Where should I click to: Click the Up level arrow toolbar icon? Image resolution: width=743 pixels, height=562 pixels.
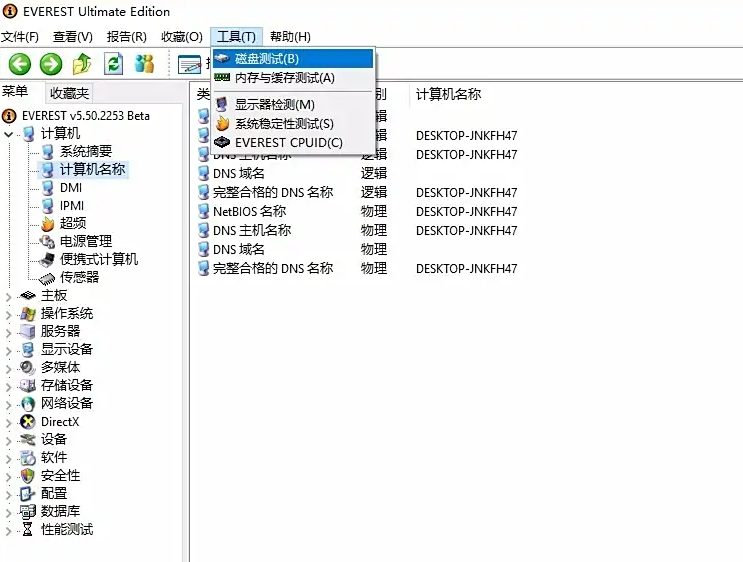click(x=82, y=64)
